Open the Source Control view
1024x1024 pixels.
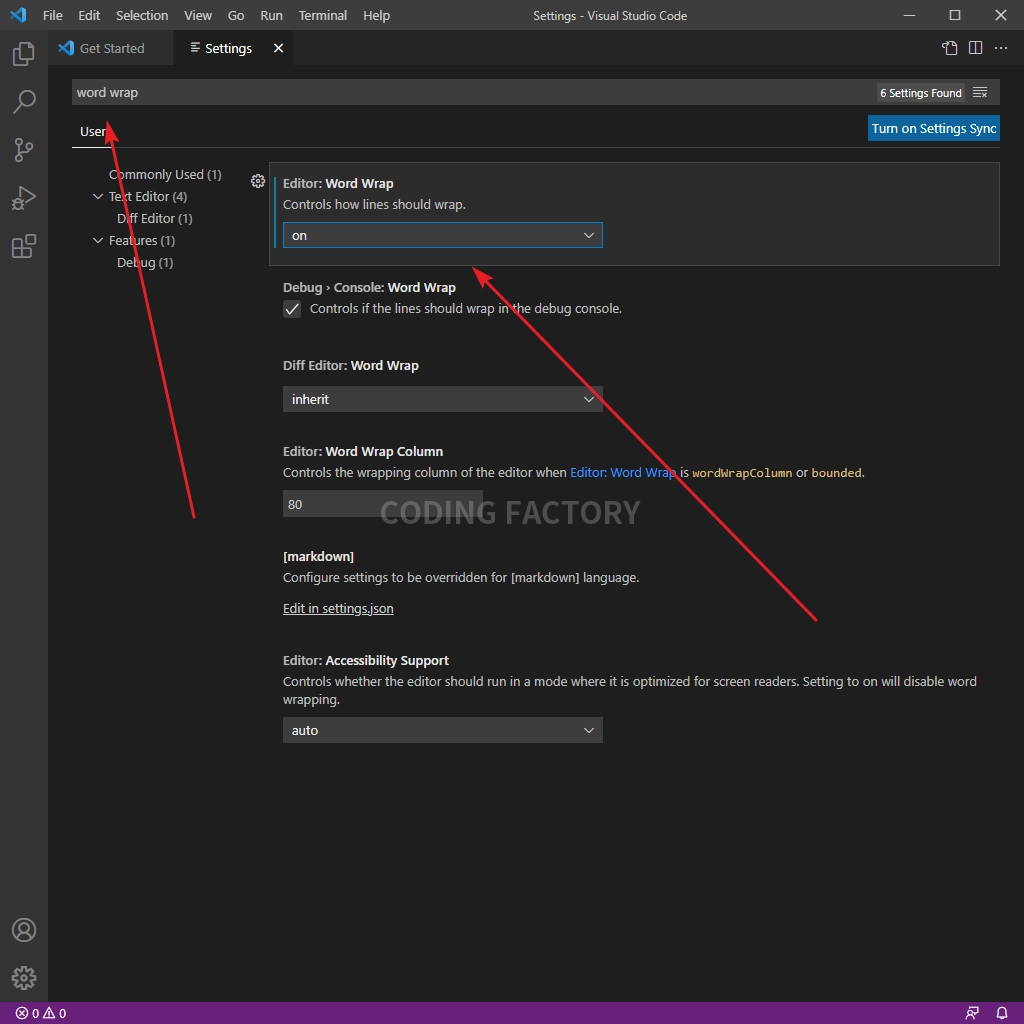tap(24, 150)
